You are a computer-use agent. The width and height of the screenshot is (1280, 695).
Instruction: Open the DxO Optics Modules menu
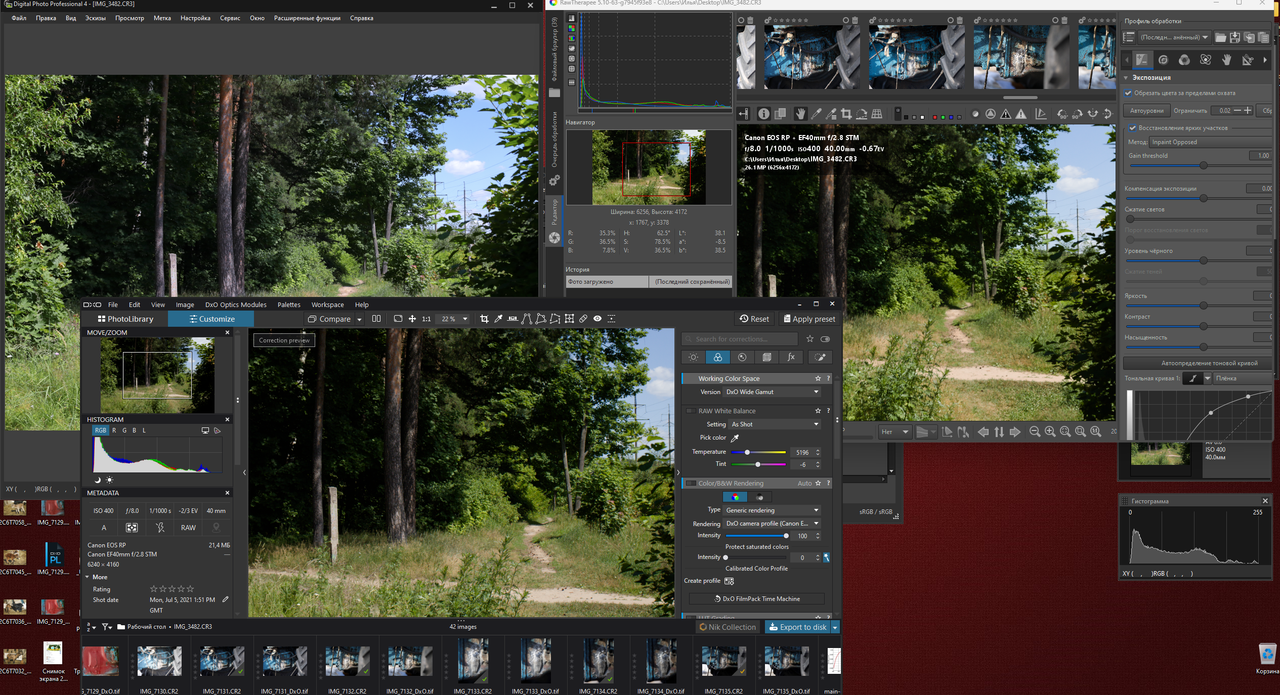pos(236,305)
